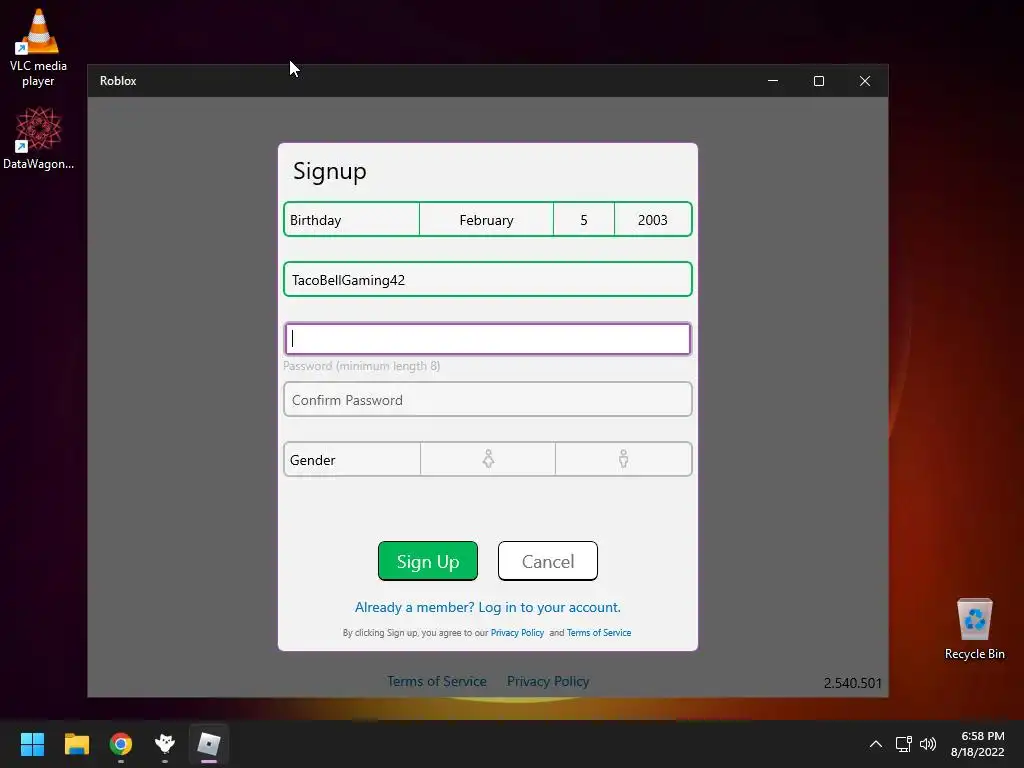Select the Recycle Bin desktop icon
1024x768 pixels.
pos(974,629)
